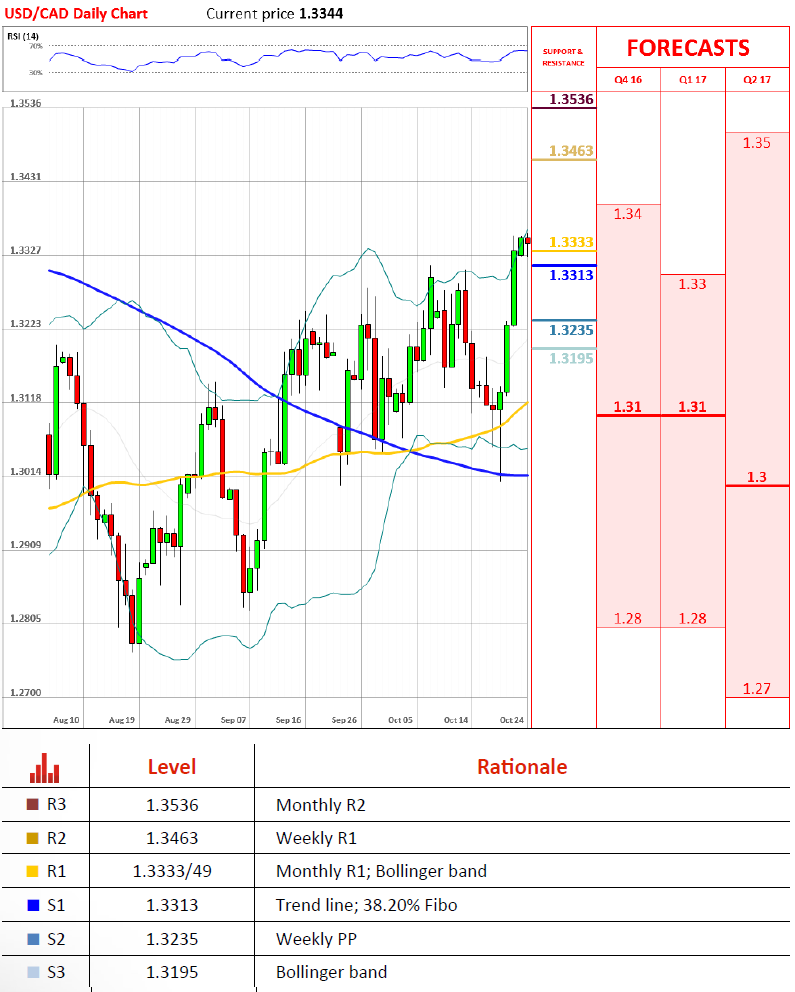Image resolution: width=795 pixels, height=992 pixels.
Task: Click the Current price 1.3344 text
Action: (274, 13)
